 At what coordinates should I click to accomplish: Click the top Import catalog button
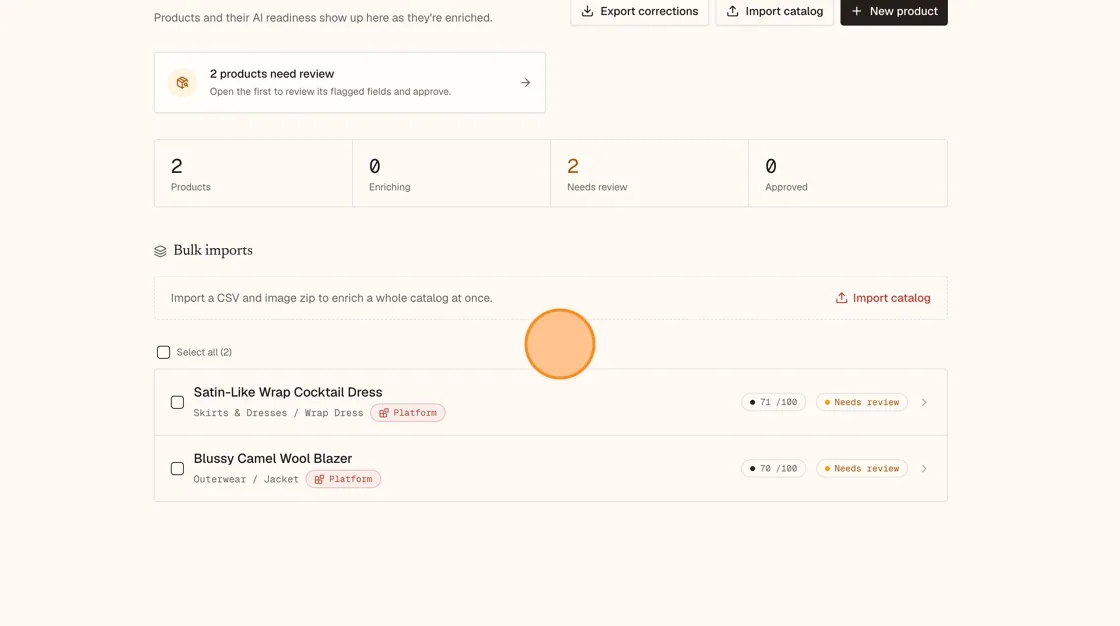click(x=774, y=11)
